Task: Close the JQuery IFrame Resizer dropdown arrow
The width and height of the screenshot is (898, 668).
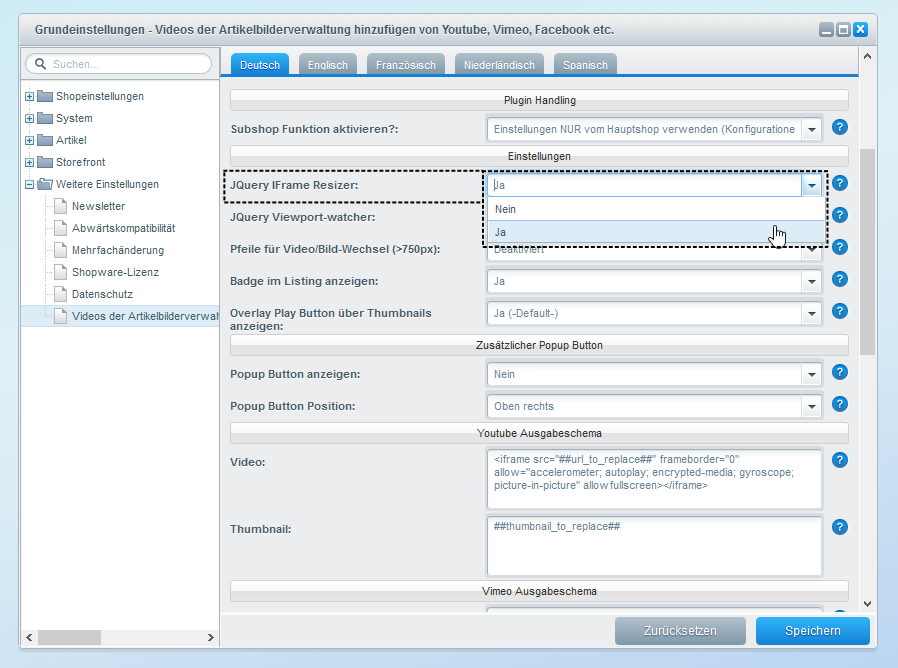Action: tap(812, 185)
